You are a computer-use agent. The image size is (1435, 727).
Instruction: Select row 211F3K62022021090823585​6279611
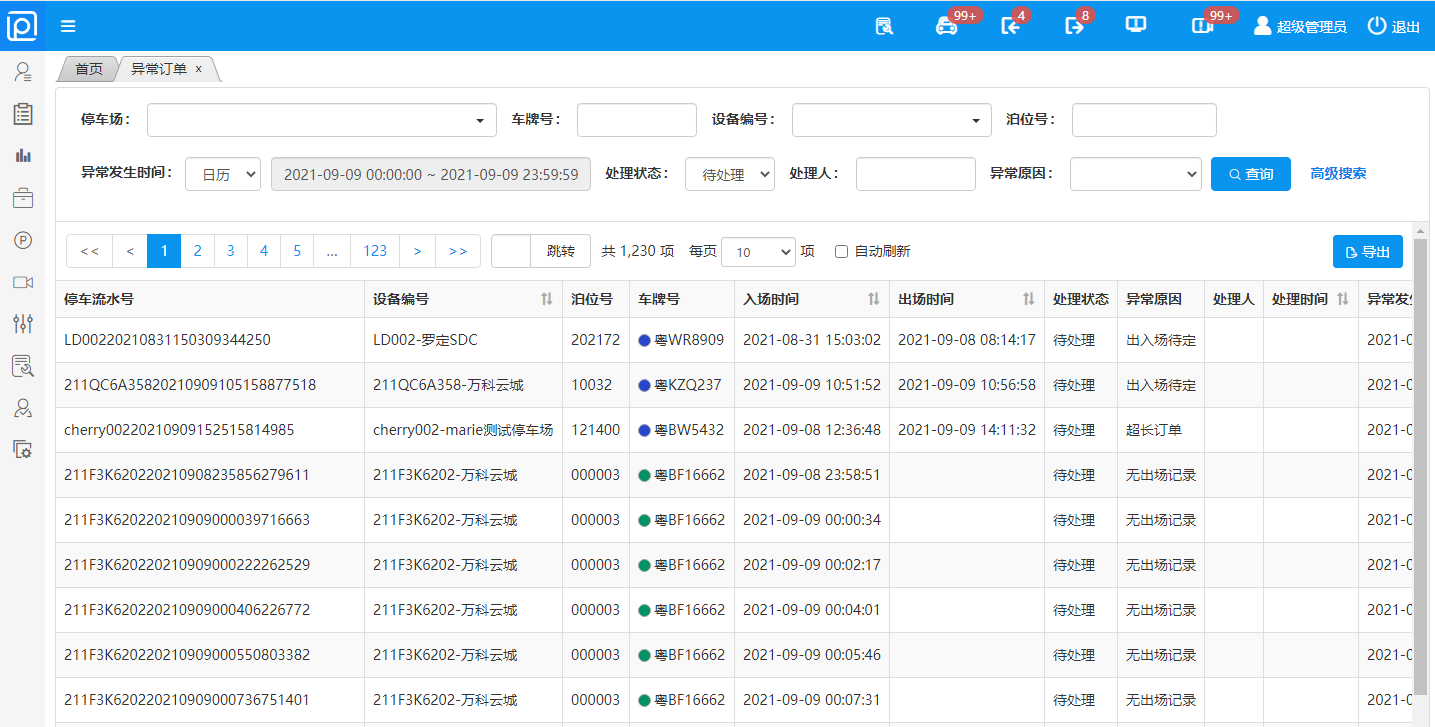coord(735,475)
